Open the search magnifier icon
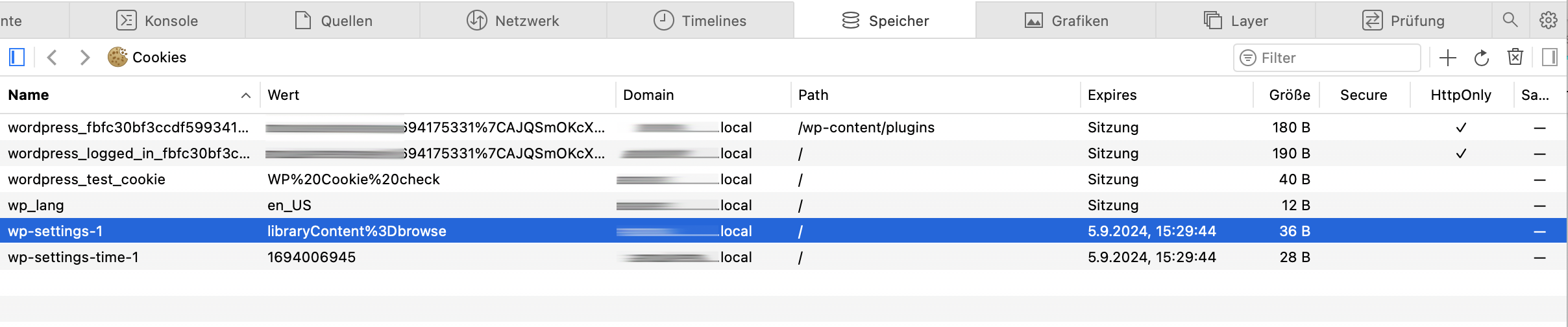 1510,20
